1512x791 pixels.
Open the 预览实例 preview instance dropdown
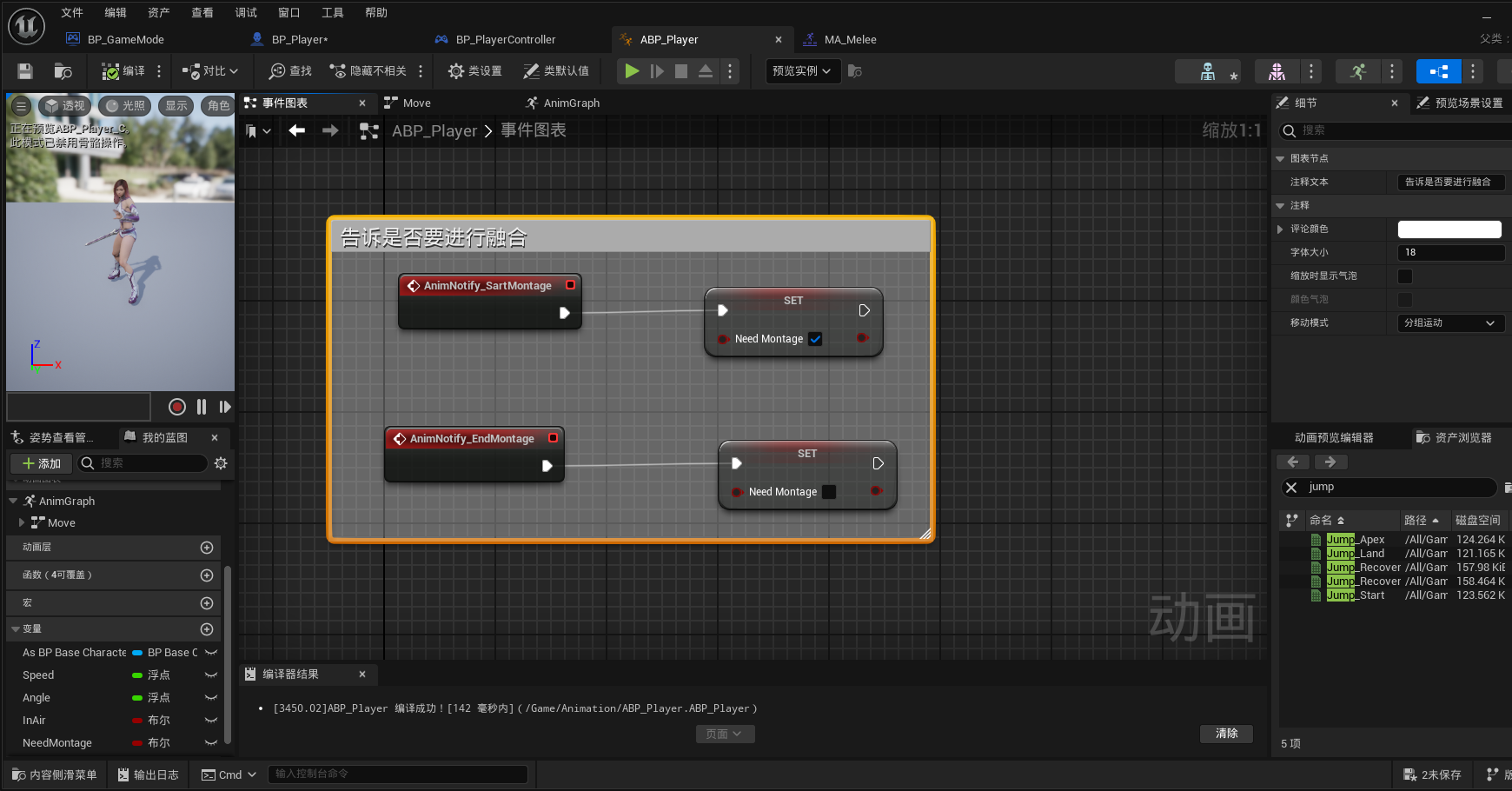click(802, 71)
